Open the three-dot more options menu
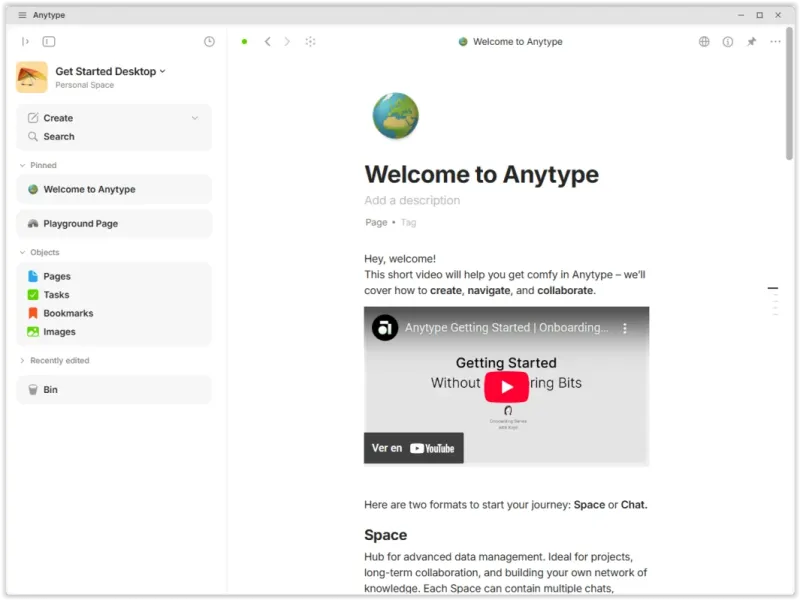The height and width of the screenshot is (600, 800). point(776,41)
